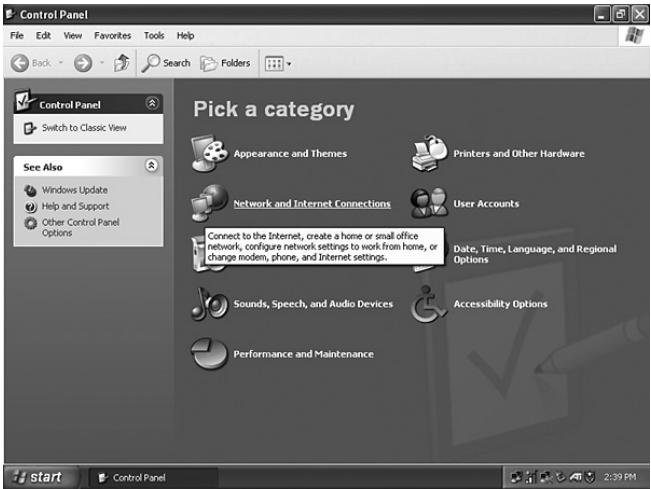651x489 pixels.
Task: Open the Appearance and Themes category
Action: click(290, 154)
